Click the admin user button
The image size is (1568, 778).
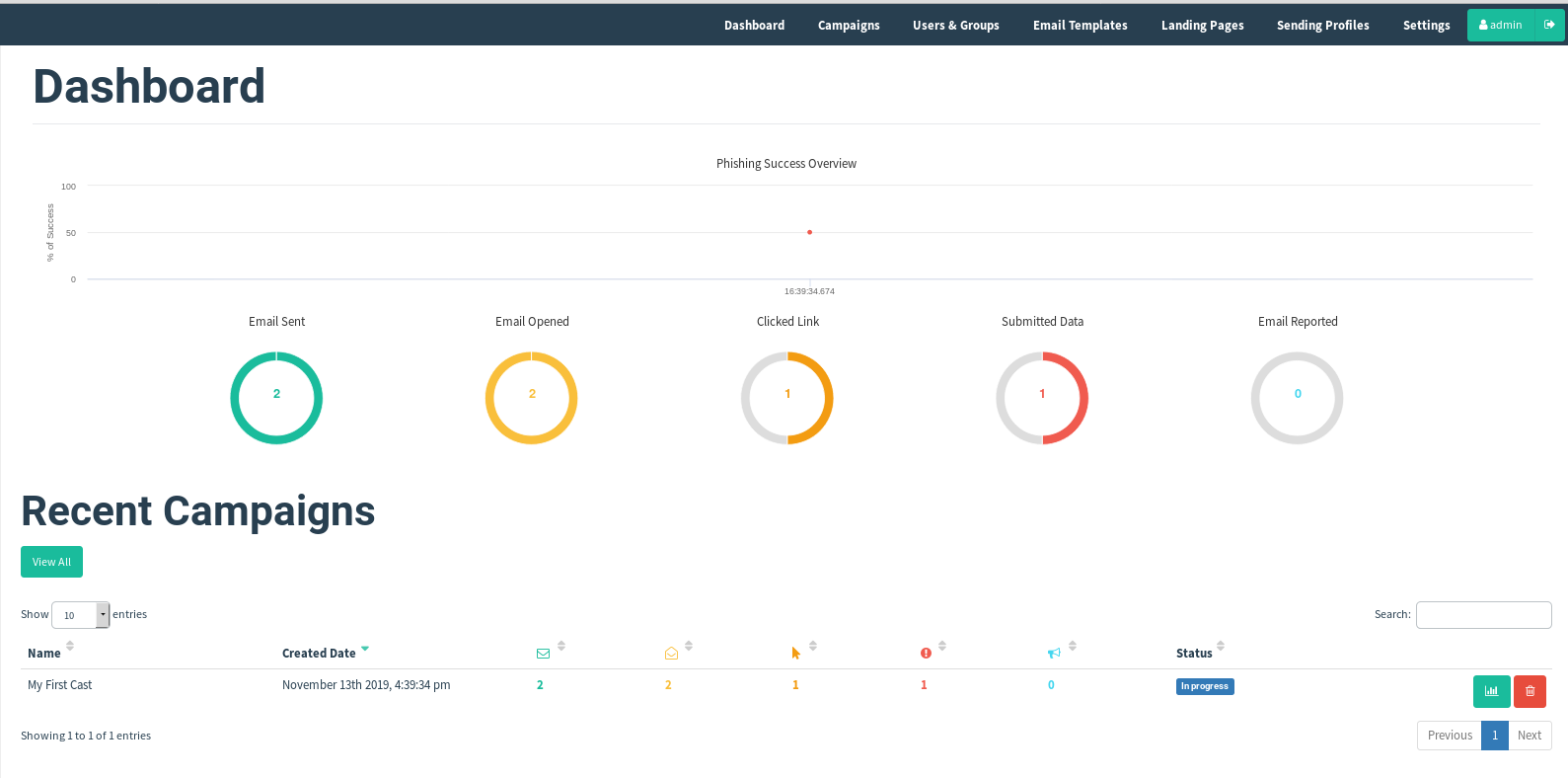(1501, 26)
